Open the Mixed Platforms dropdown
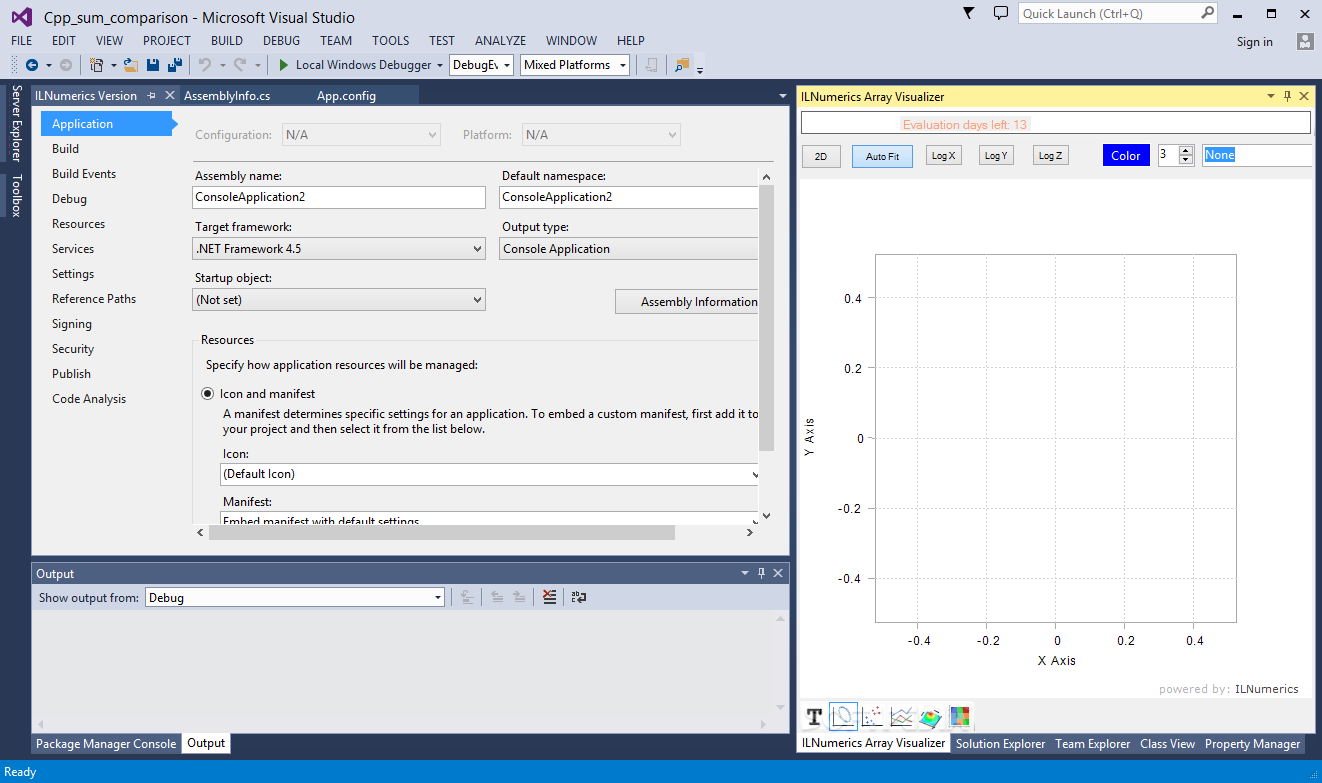The height and width of the screenshot is (783, 1322). coord(575,65)
